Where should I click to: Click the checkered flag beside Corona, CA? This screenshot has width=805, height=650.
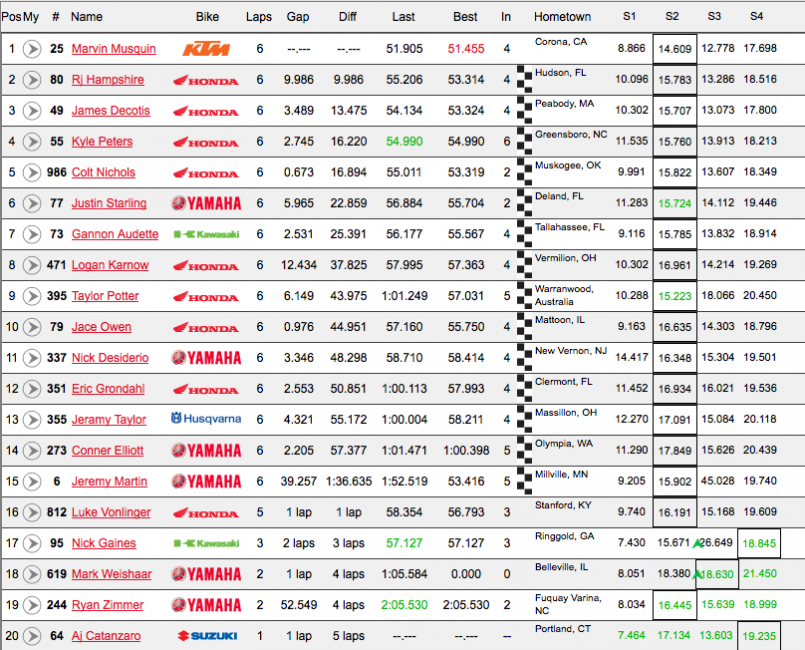pos(521,49)
